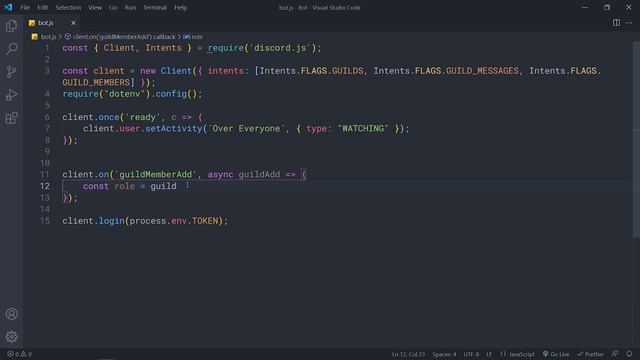Open the notifications bell in status bar
640x360 pixels.
629,354
